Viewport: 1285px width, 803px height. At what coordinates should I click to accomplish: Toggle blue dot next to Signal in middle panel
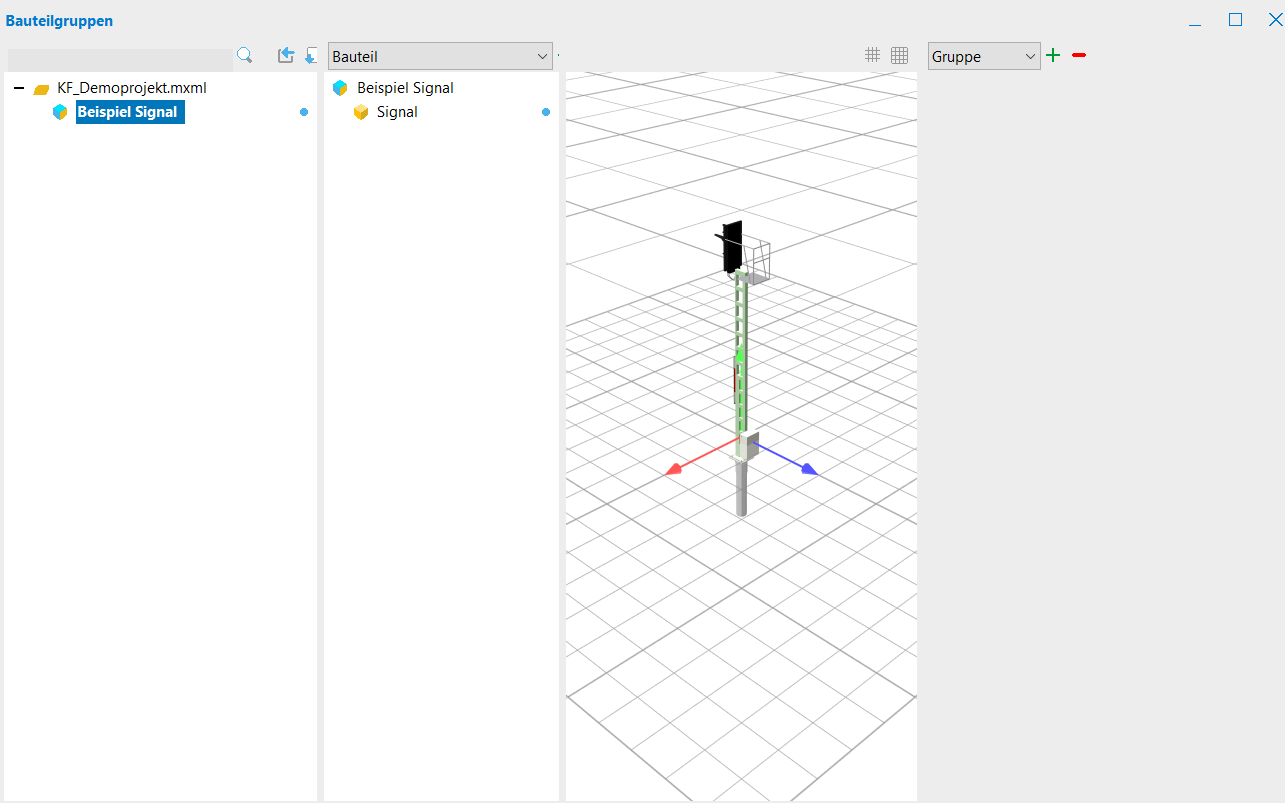(x=546, y=112)
